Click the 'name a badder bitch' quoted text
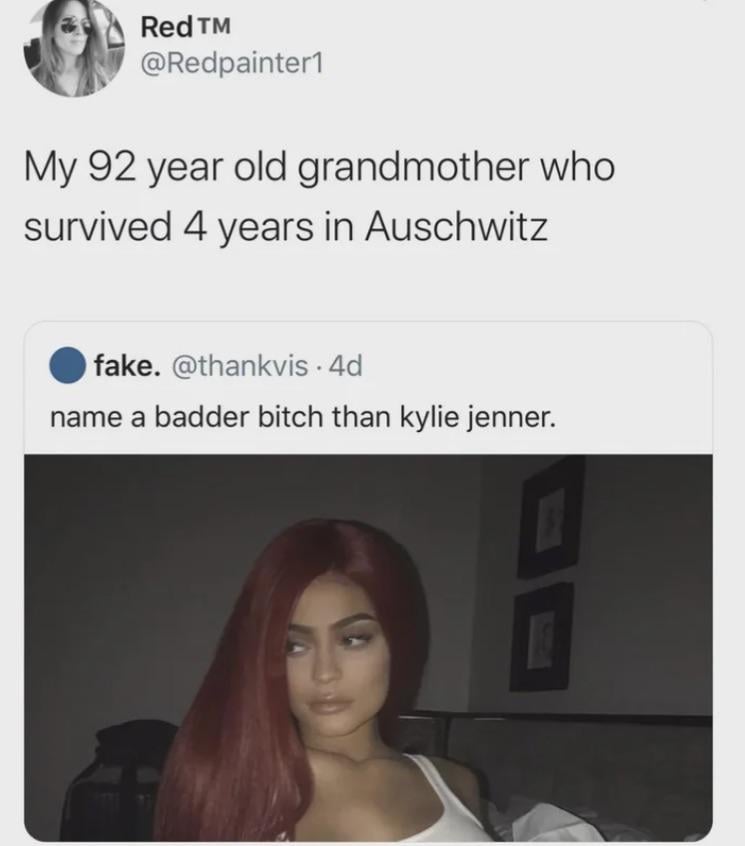Viewport: 745px width, 846px height. click(x=302, y=417)
